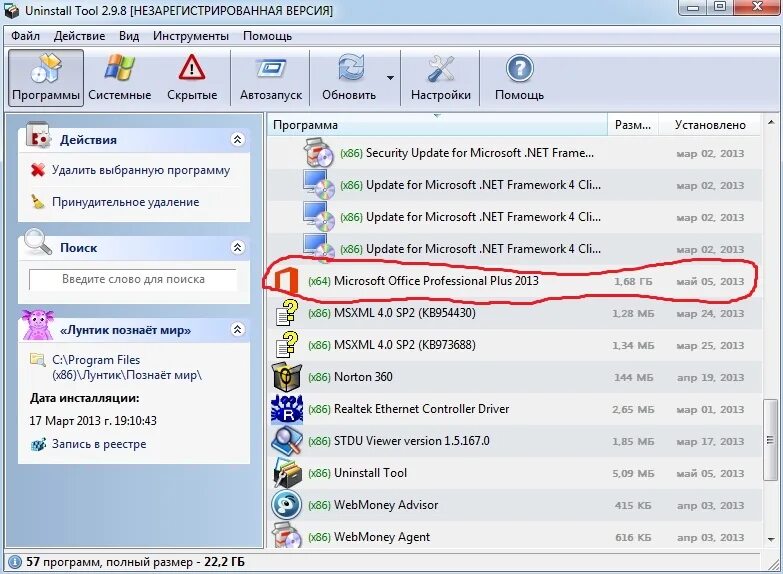This screenshot has width=783, height=574.
Task: Sort by Размер column header
Action: (633, 125)
